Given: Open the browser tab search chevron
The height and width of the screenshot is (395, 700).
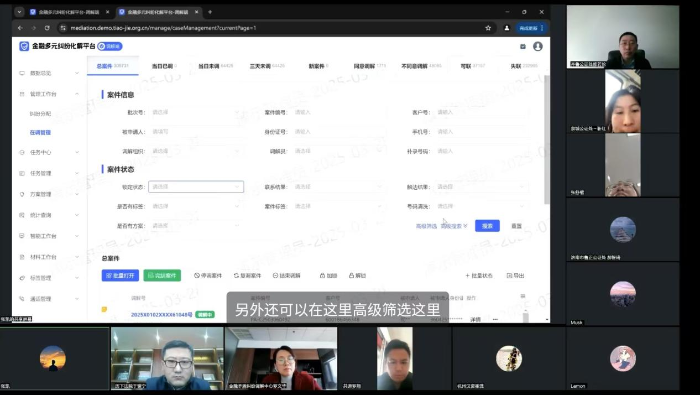Looking at the screenshot, I should (x=19, y=12).
